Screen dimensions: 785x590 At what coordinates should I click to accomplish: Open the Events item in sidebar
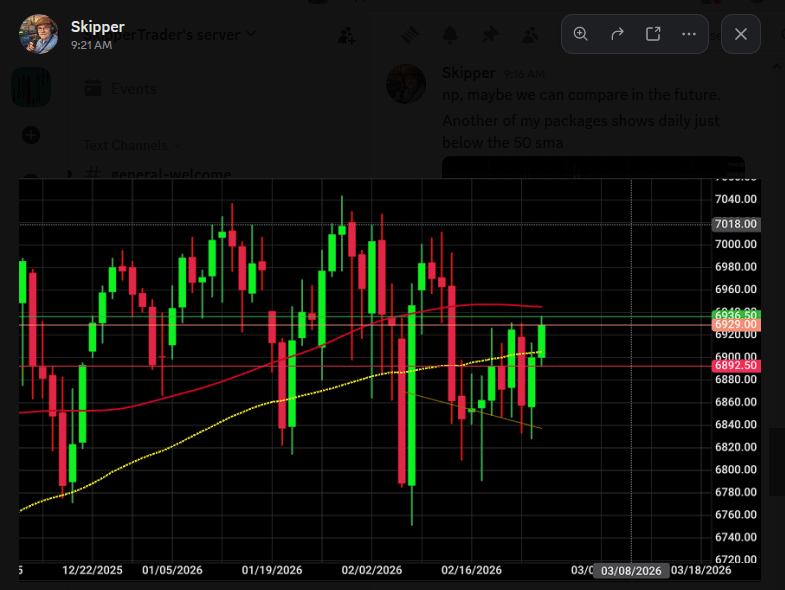tap(133, 88)
